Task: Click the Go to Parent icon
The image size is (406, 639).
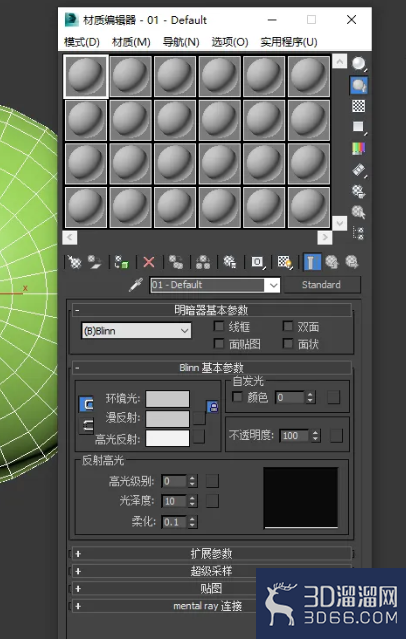Action: tap(332, 262)
